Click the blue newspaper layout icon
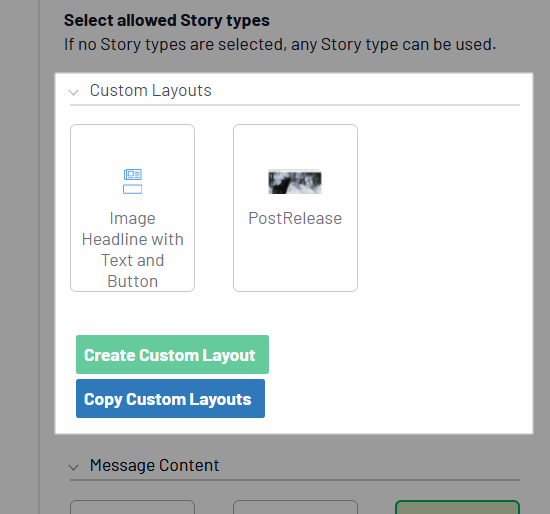Screen dimensions: 550x514 pyautogui.click(x=133, y=181)
